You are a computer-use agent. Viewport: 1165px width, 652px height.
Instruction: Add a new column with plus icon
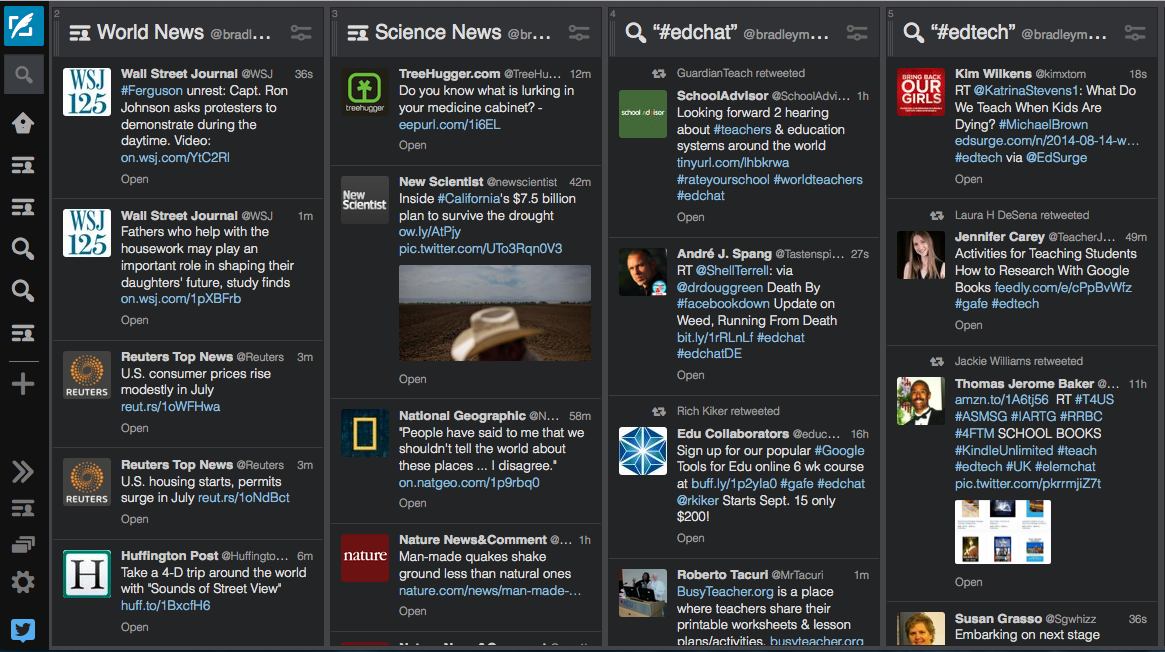click(23, 384)
